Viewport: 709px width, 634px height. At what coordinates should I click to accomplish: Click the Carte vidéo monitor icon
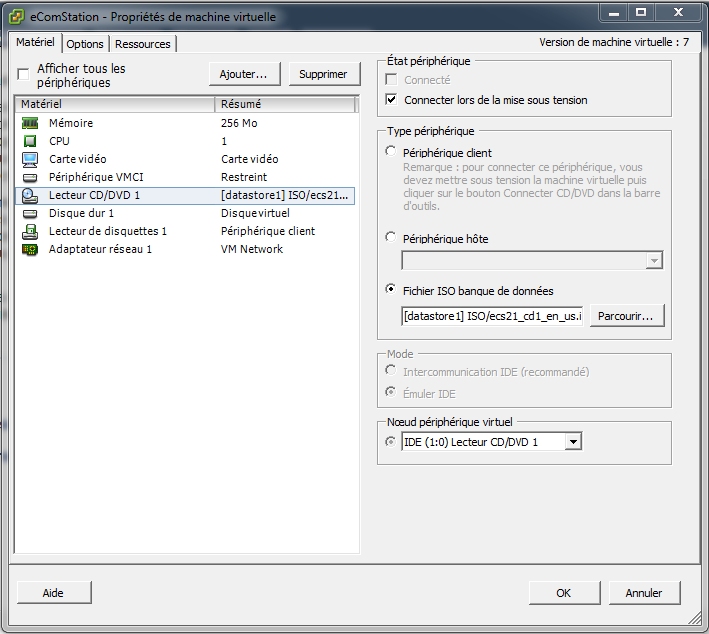[x=30, y=159]
